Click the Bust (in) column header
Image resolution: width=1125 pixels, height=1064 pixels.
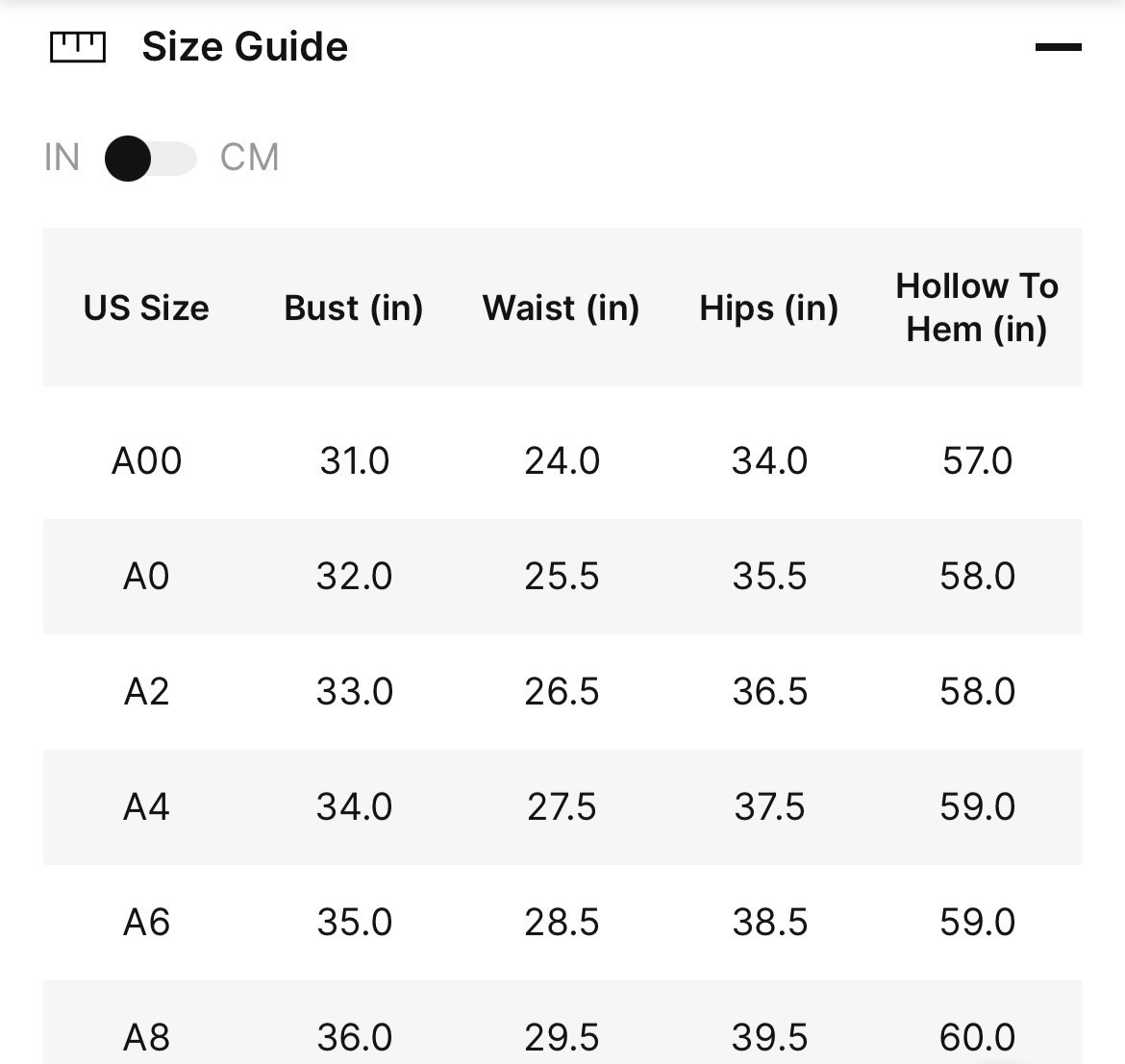click(354, 308)
